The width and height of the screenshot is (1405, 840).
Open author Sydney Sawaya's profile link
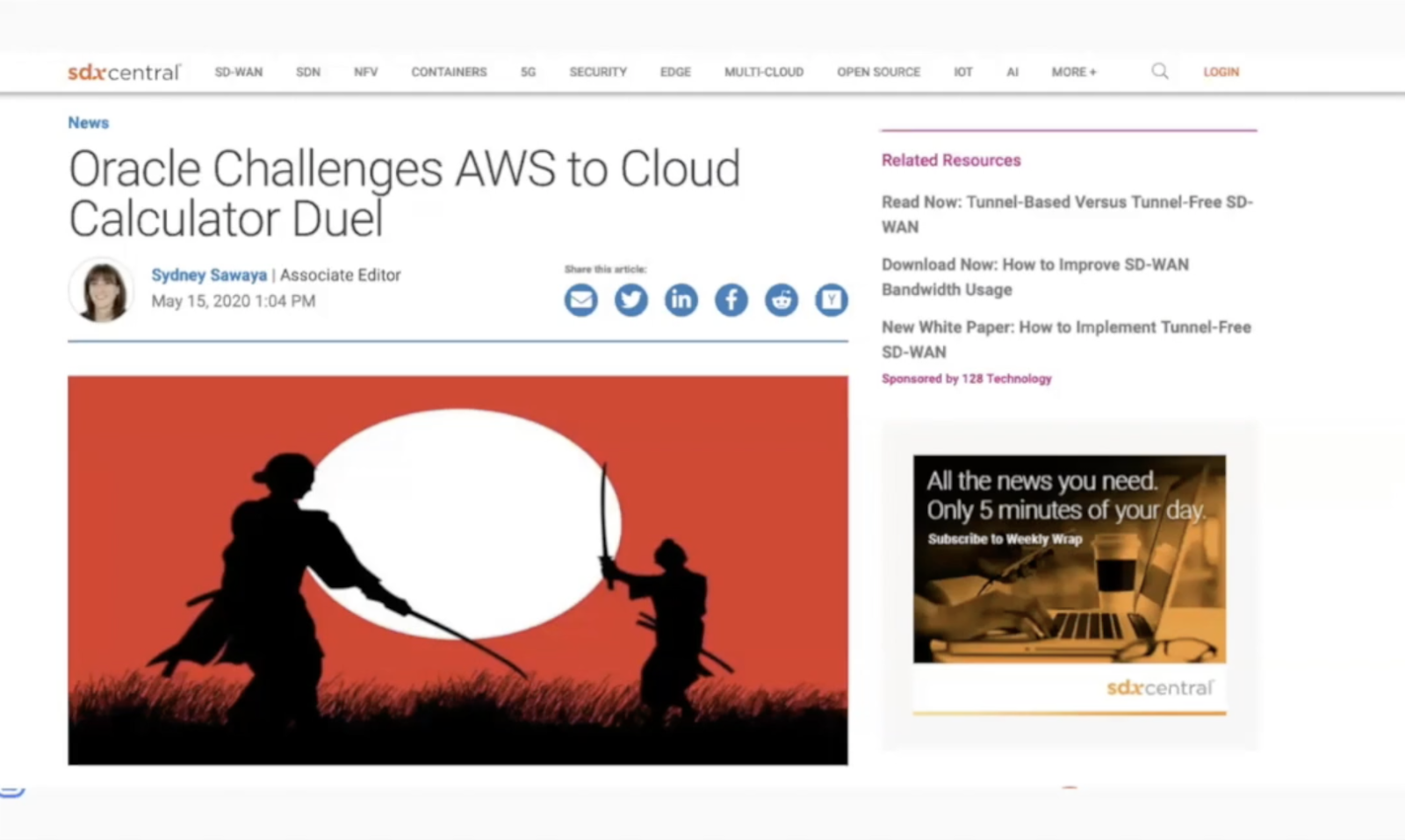(209, 275)
